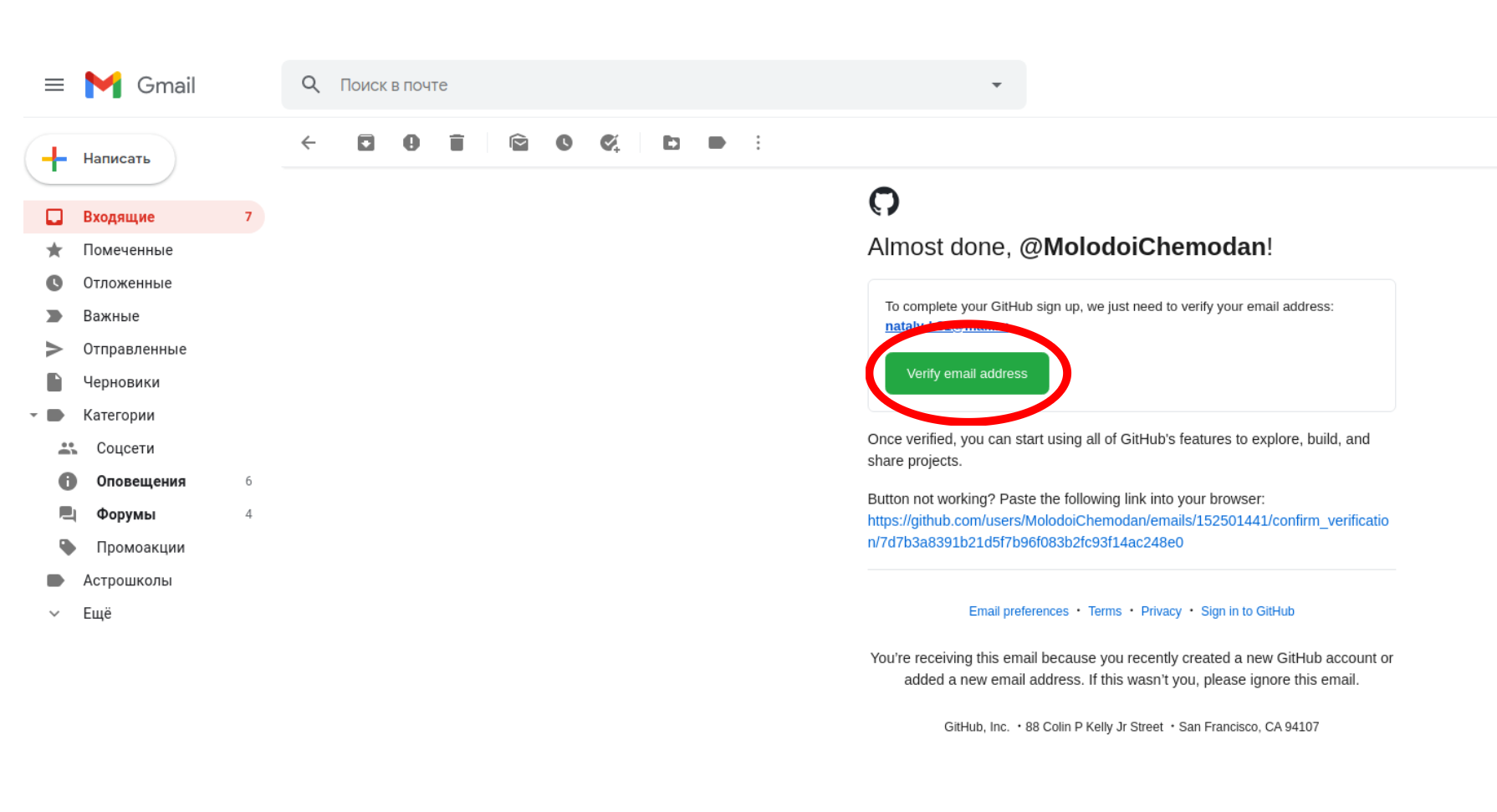Click 'GitHub, Inc.' footer text
Viewport: 1497px width, 812px height.
pyautogui.click(x=977, y=728)
